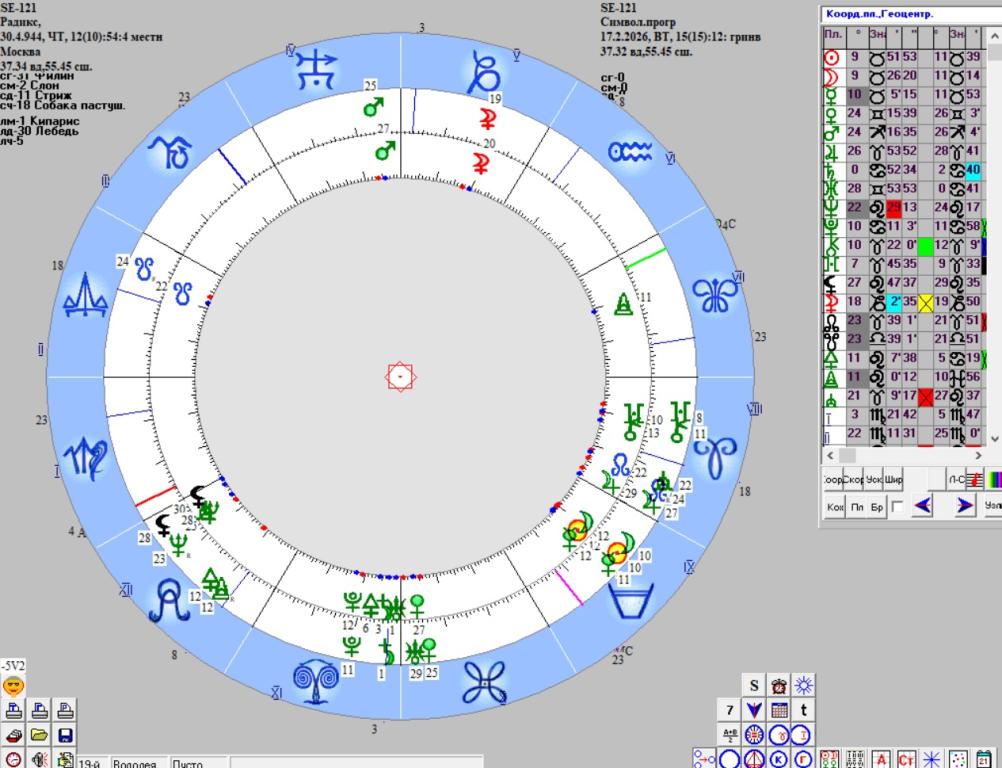Toggle the checkbox next to Бр button

coord(897,507)
